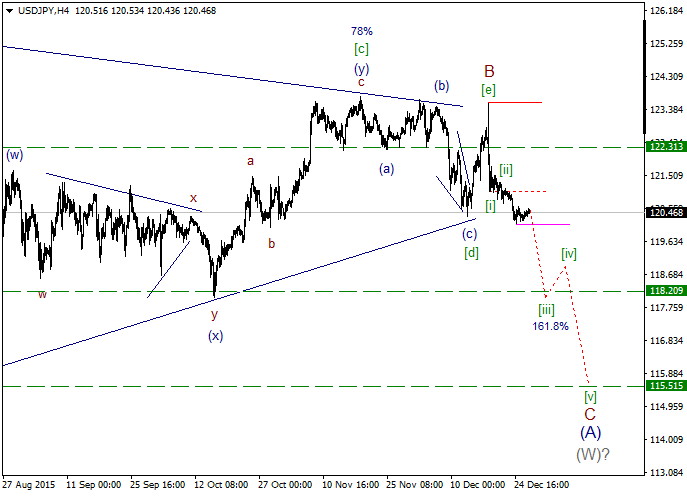Click the 117.759 price axis label
687x496 pixels.
pos(666,308)
